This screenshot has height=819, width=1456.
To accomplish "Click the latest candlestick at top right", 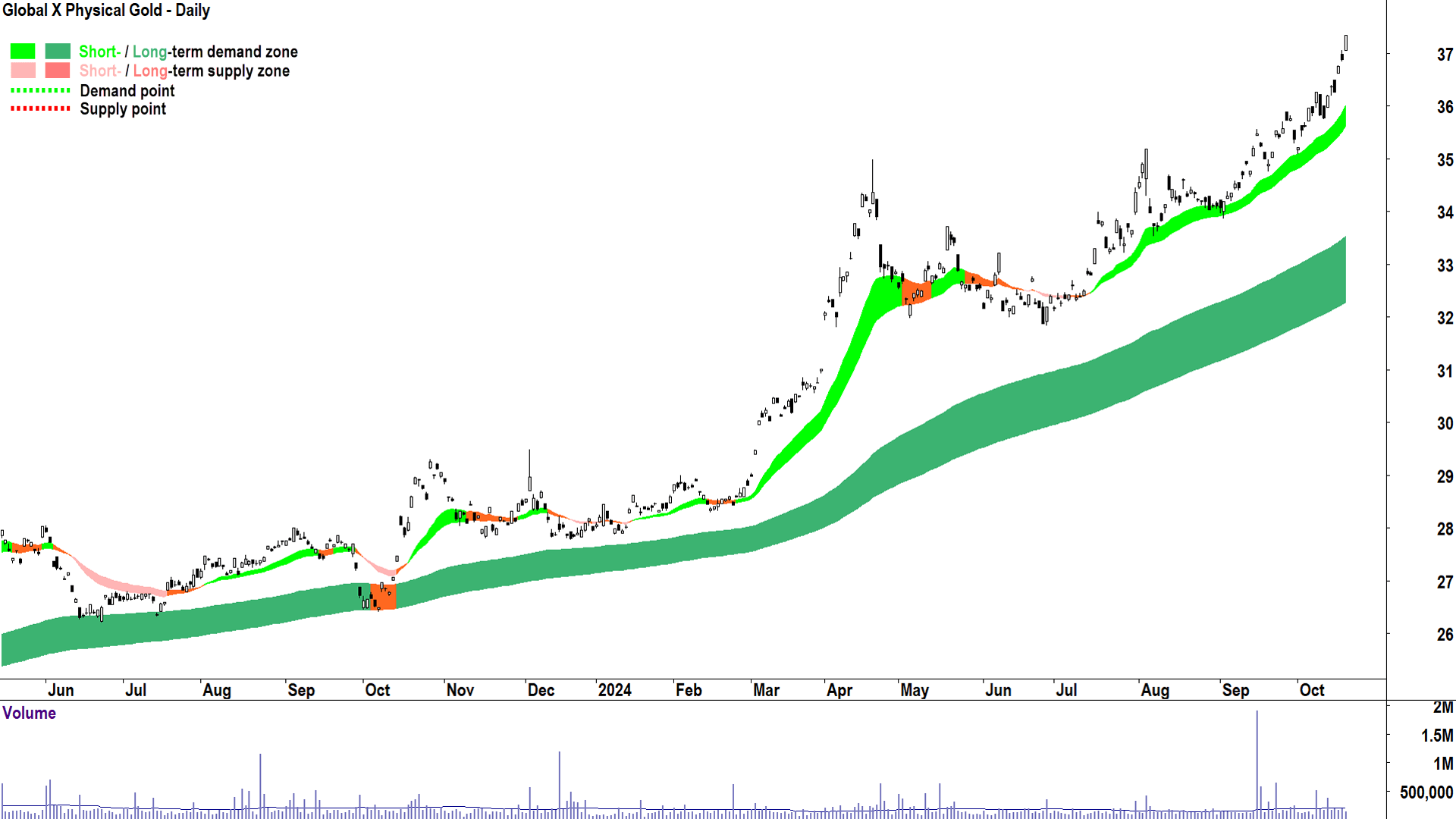I will [x=1346, y=42].
